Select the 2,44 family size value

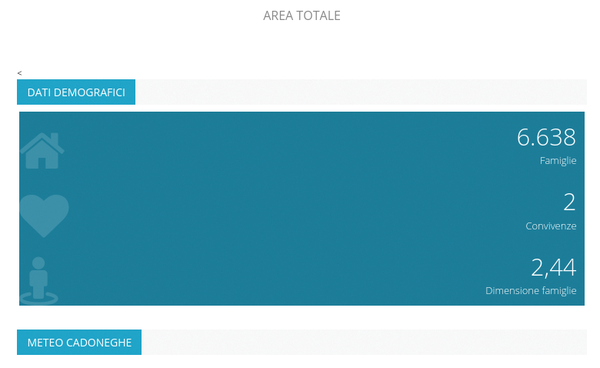point(553,267)
